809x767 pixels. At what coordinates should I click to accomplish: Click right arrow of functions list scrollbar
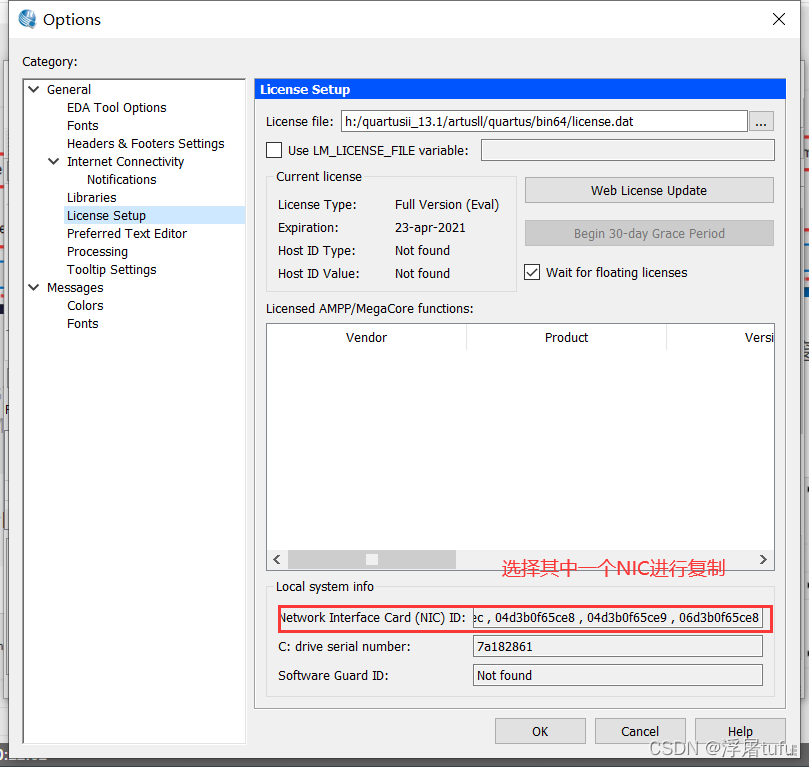click(763, 560)
